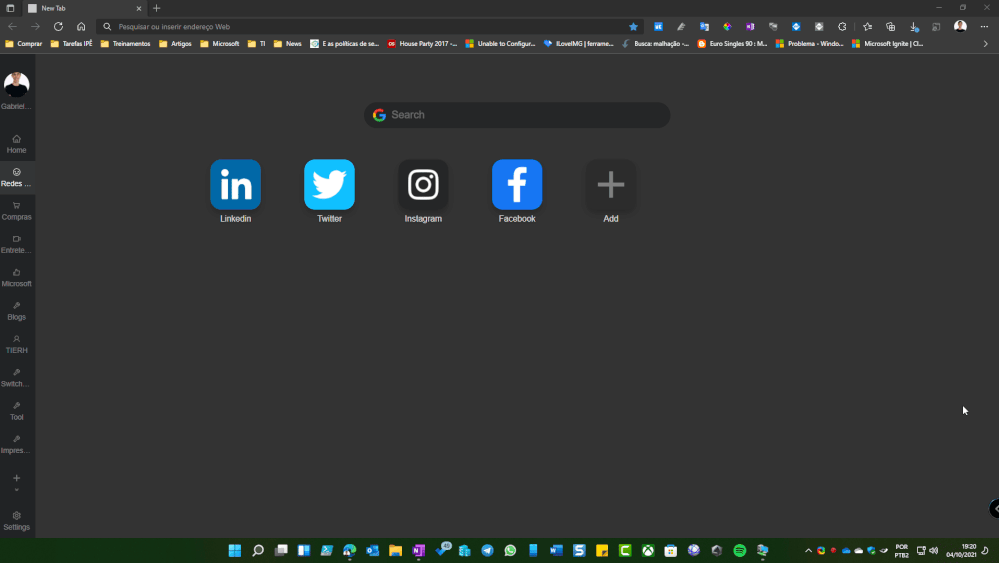
Task: Close the New Tab tab
Action: [139, 8]
